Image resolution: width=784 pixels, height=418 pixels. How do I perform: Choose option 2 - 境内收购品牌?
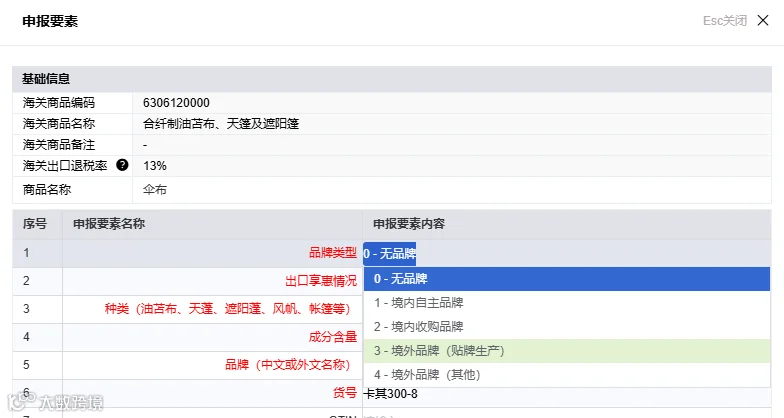tap(566, 327)
